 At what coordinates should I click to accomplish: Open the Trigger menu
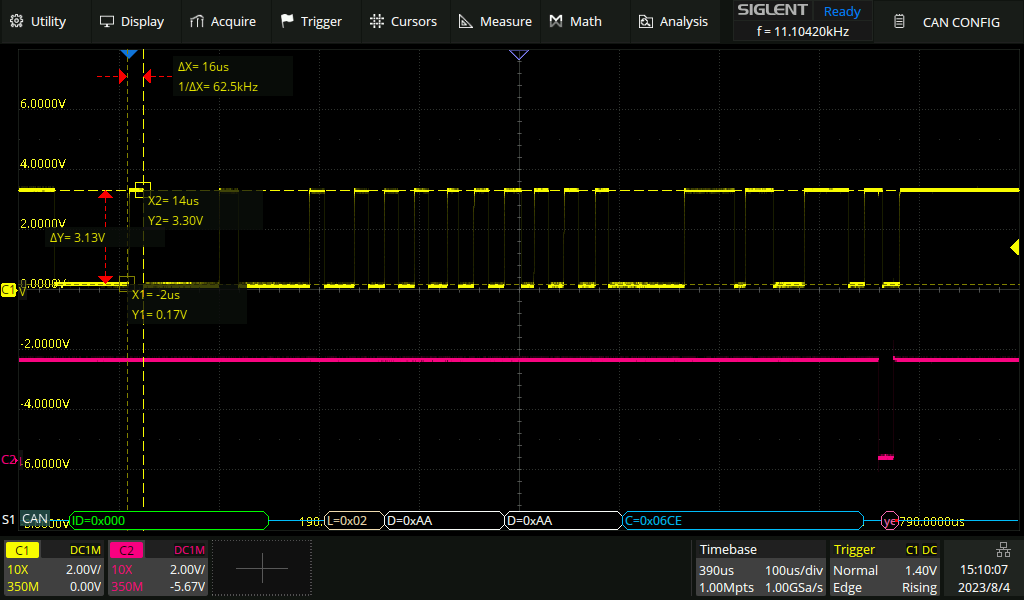[312, 22]
